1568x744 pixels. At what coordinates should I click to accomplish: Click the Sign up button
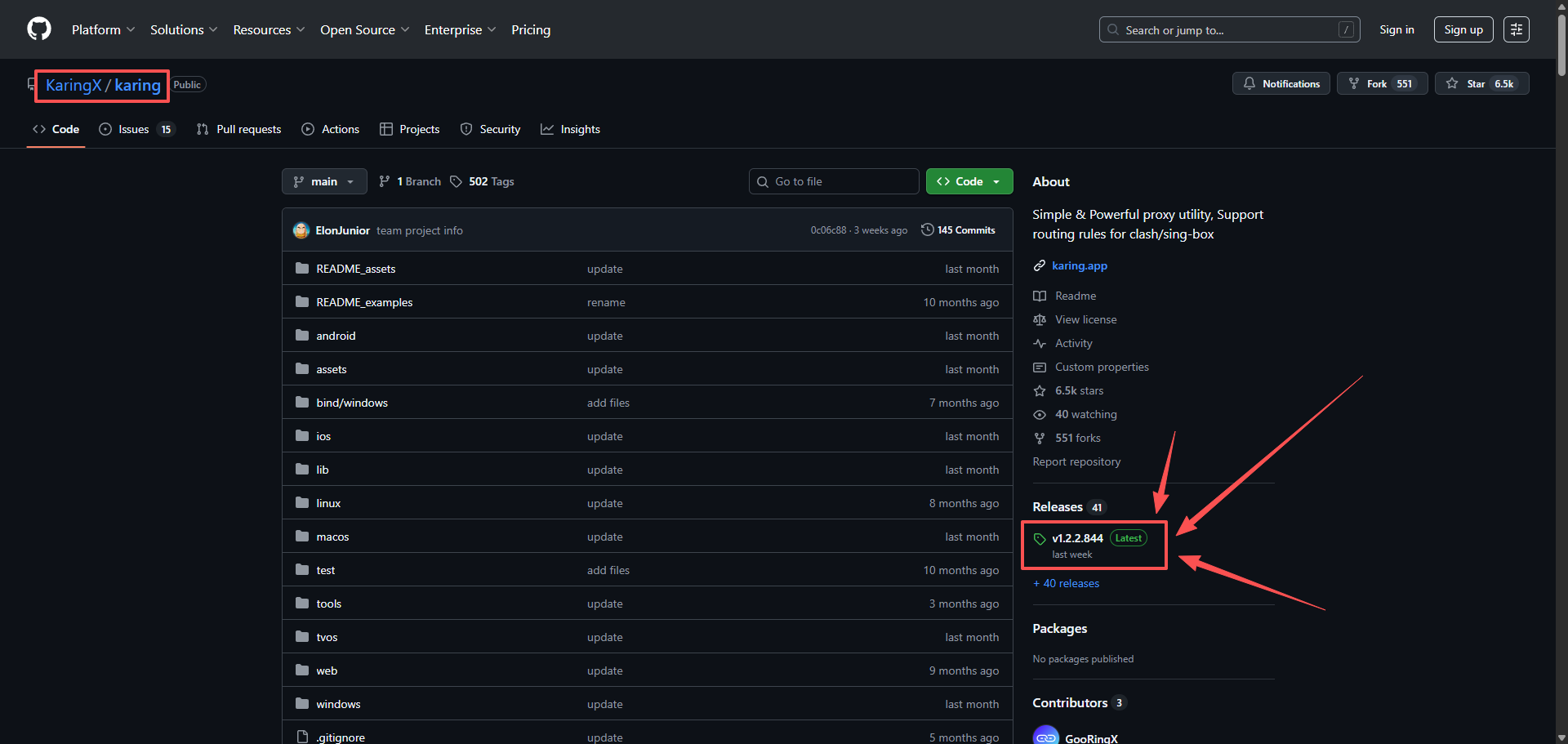[1463, 29]
